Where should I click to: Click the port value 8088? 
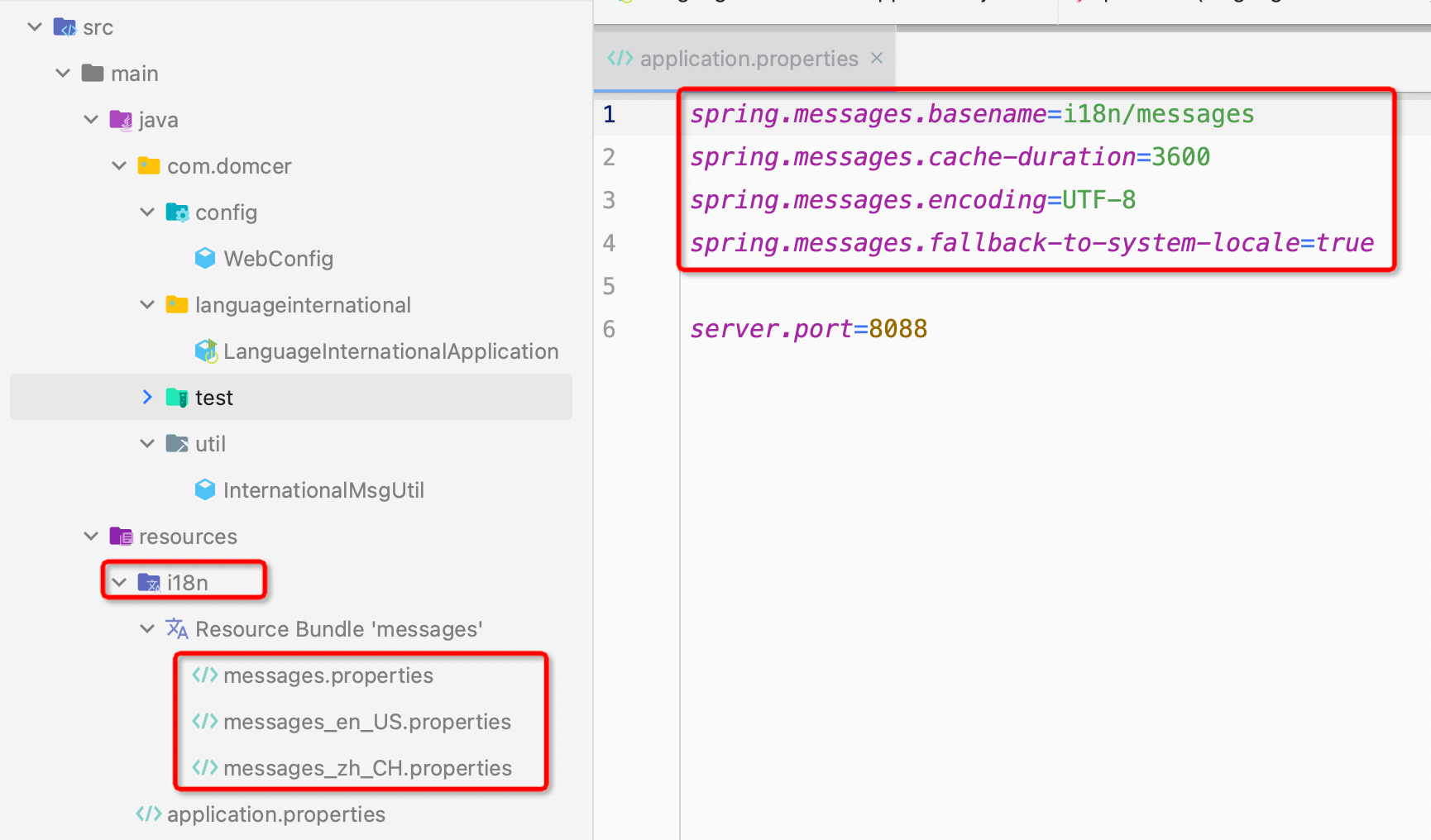[x=898, y=329]
